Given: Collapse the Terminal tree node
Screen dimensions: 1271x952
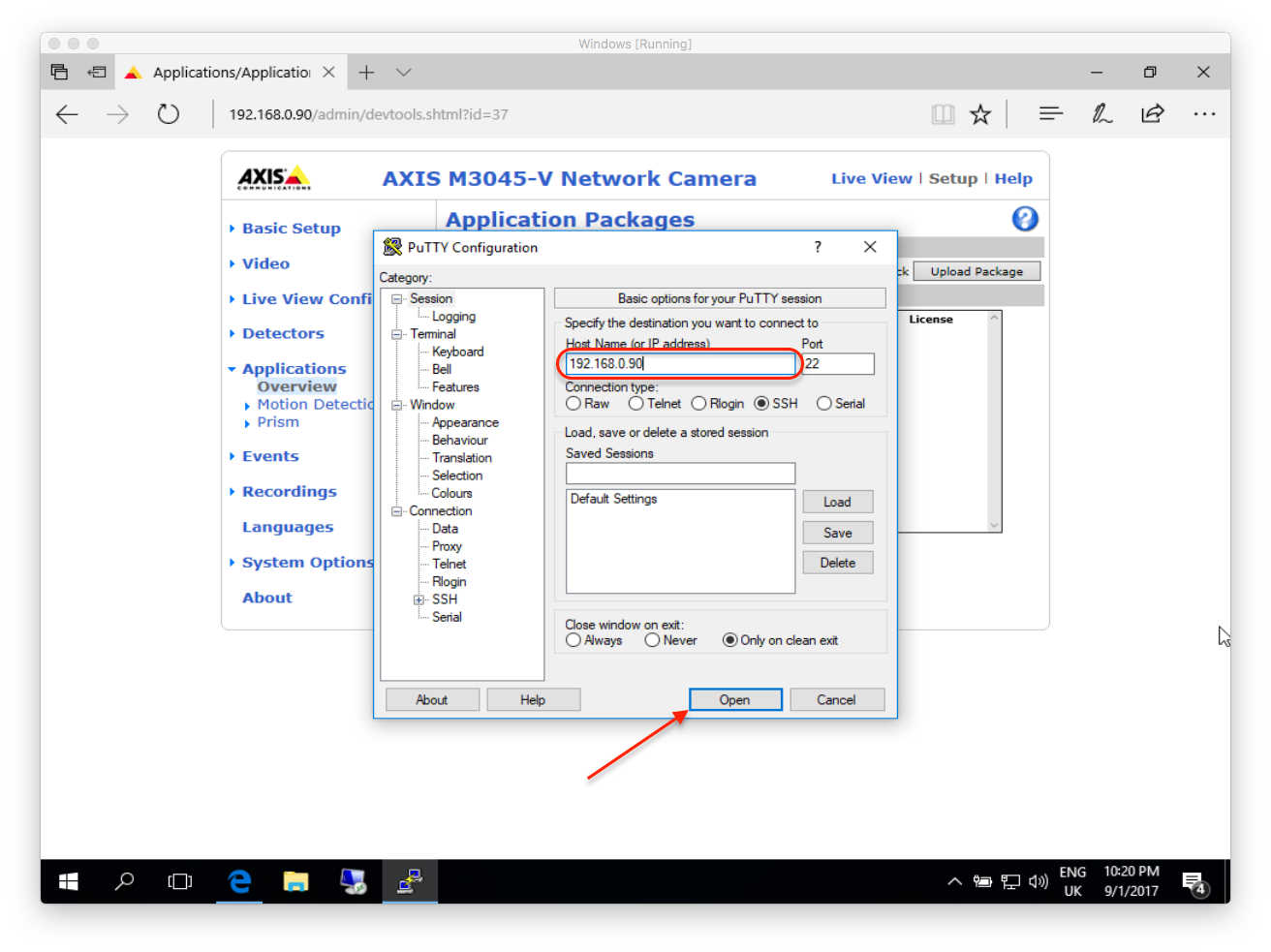Looking at the screenshot, I should pos(396,334).
